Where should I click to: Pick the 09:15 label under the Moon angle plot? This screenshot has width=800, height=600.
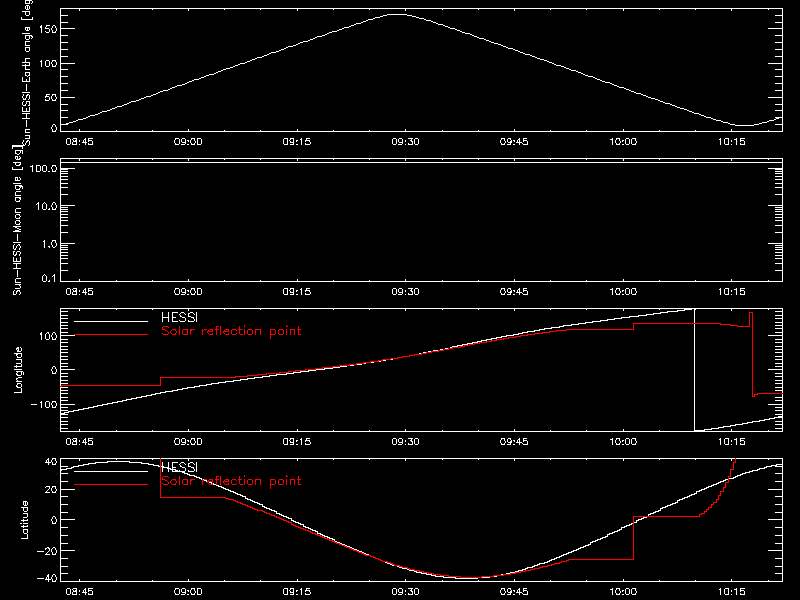coord(296,292)
